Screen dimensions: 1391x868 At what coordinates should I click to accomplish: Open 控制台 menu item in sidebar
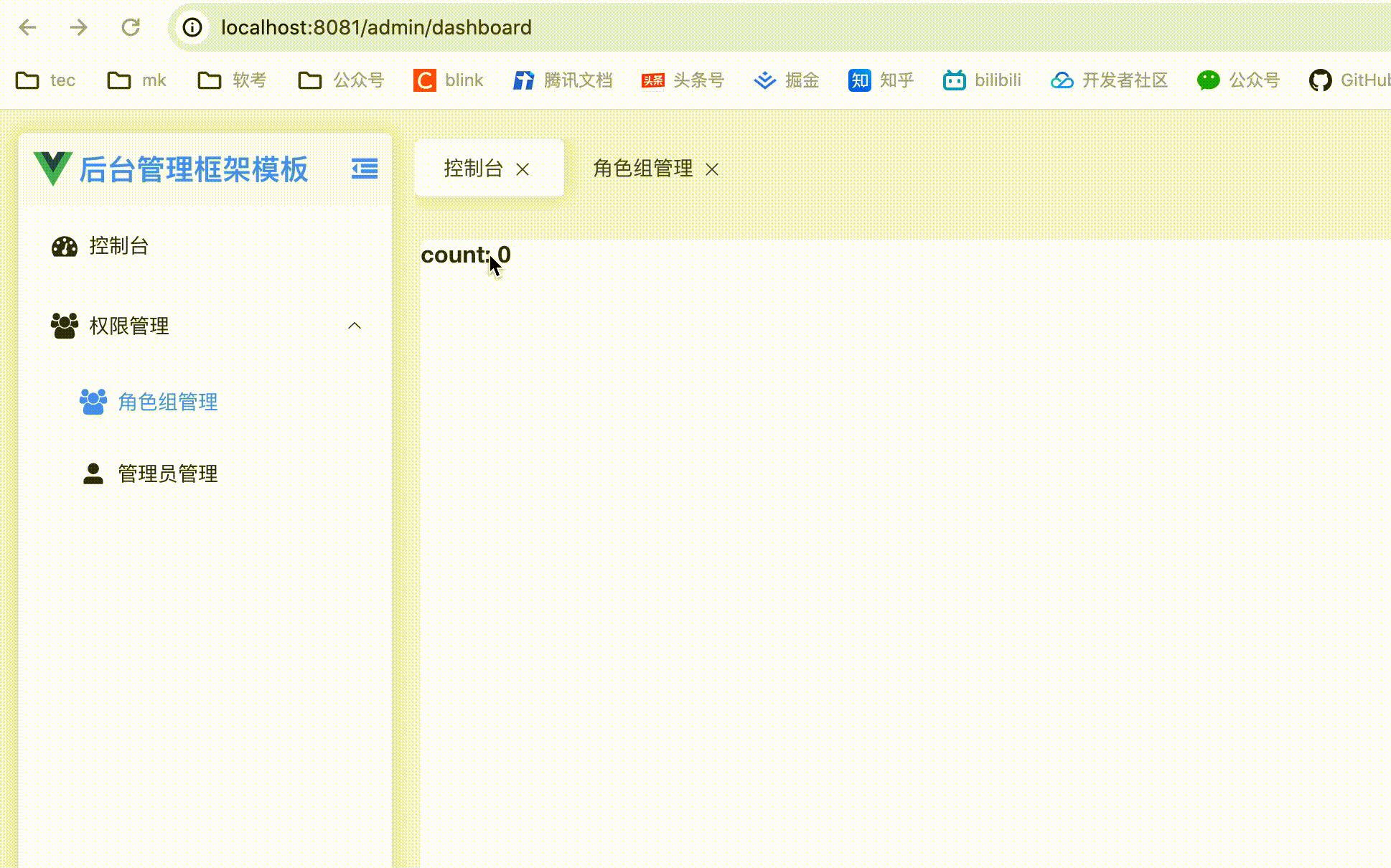tap(118, 246)
